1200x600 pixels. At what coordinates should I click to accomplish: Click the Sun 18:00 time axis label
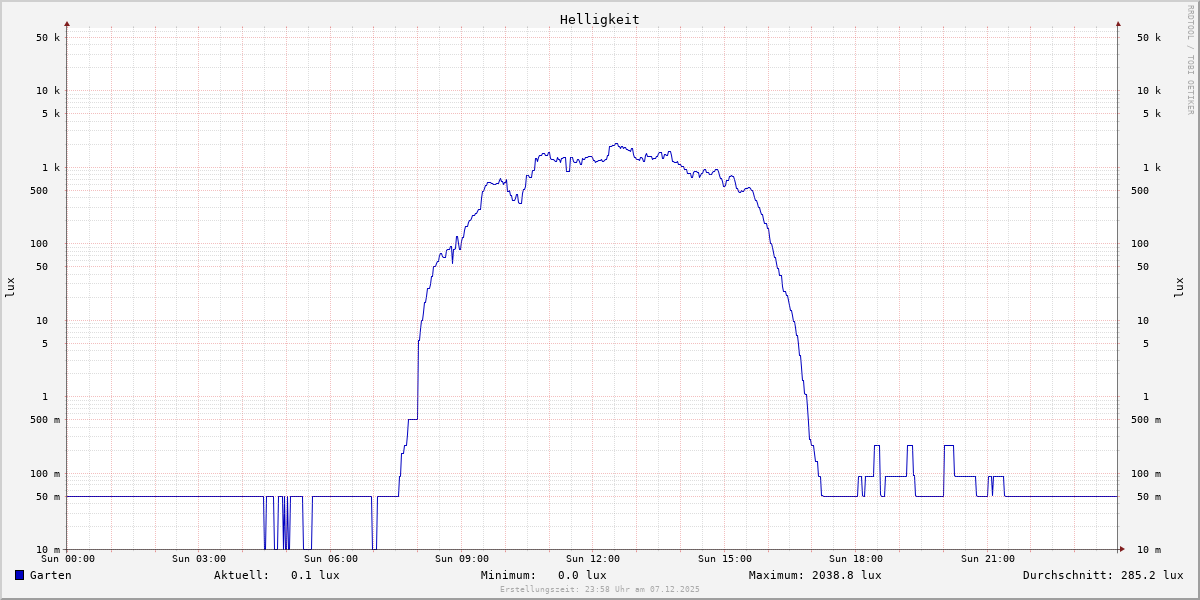point(856,559)
